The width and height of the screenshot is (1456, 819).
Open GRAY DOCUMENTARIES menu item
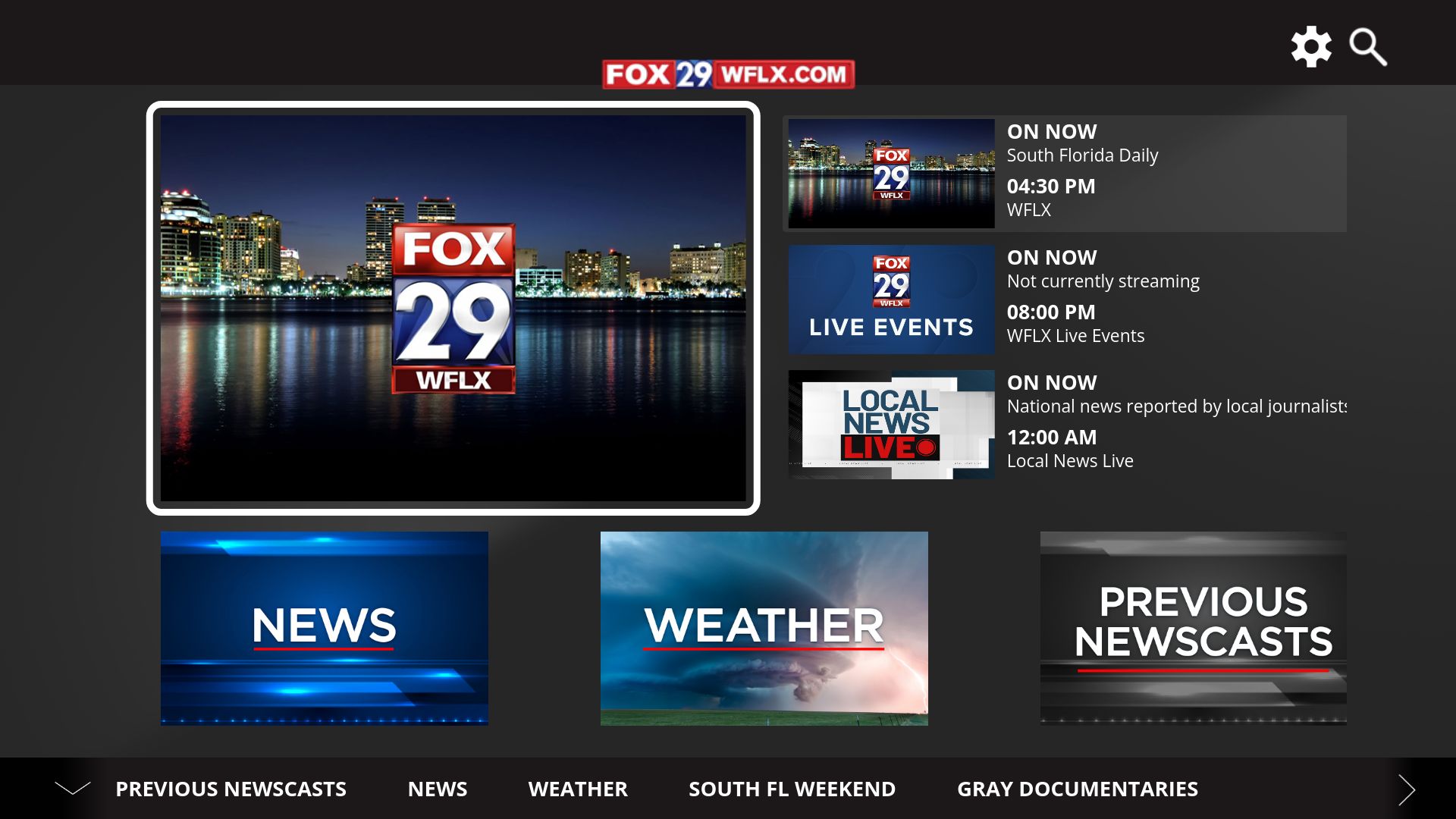[x=1077, y=789]
